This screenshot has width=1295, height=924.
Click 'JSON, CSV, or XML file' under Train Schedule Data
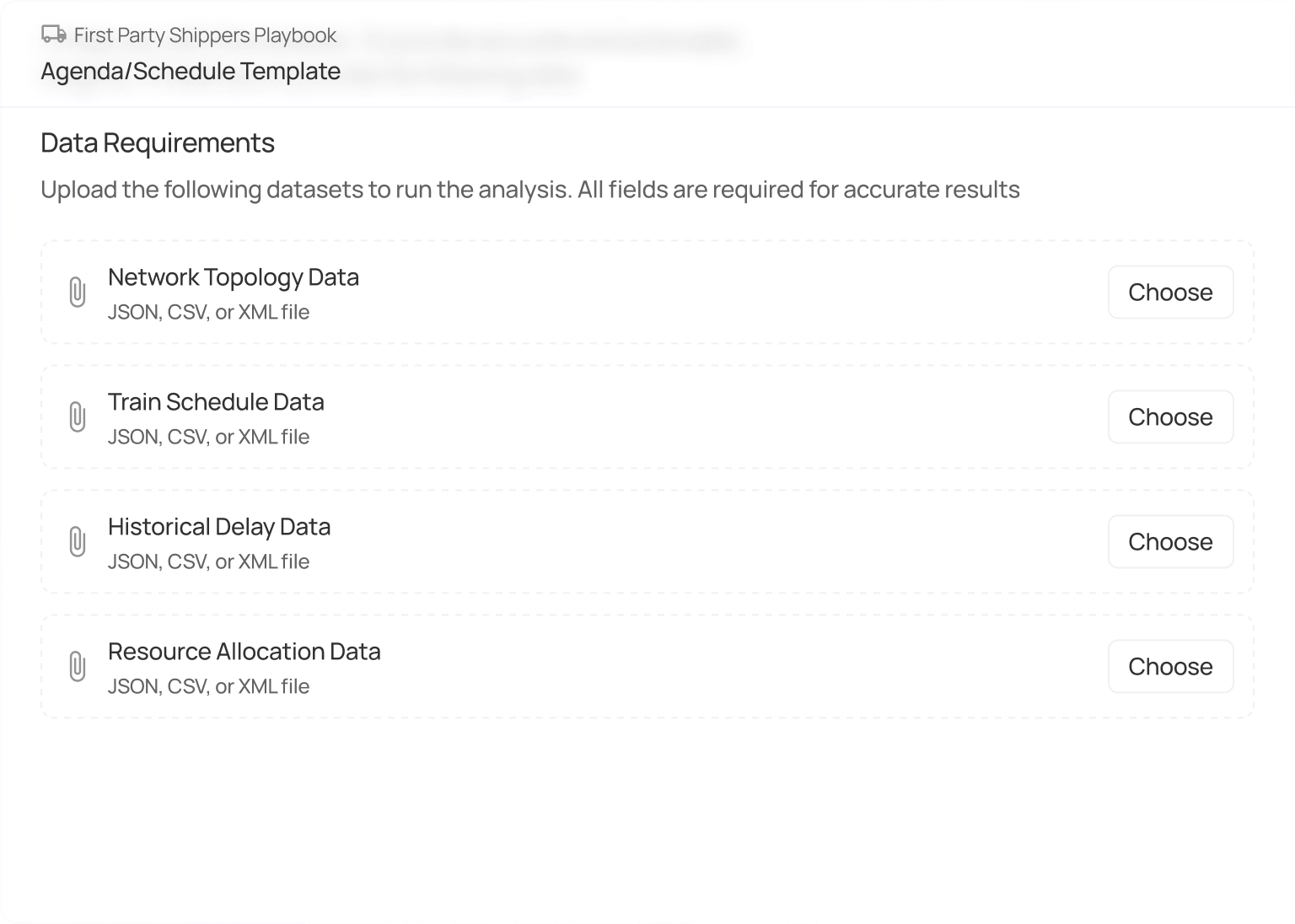[x=208, y=437]
